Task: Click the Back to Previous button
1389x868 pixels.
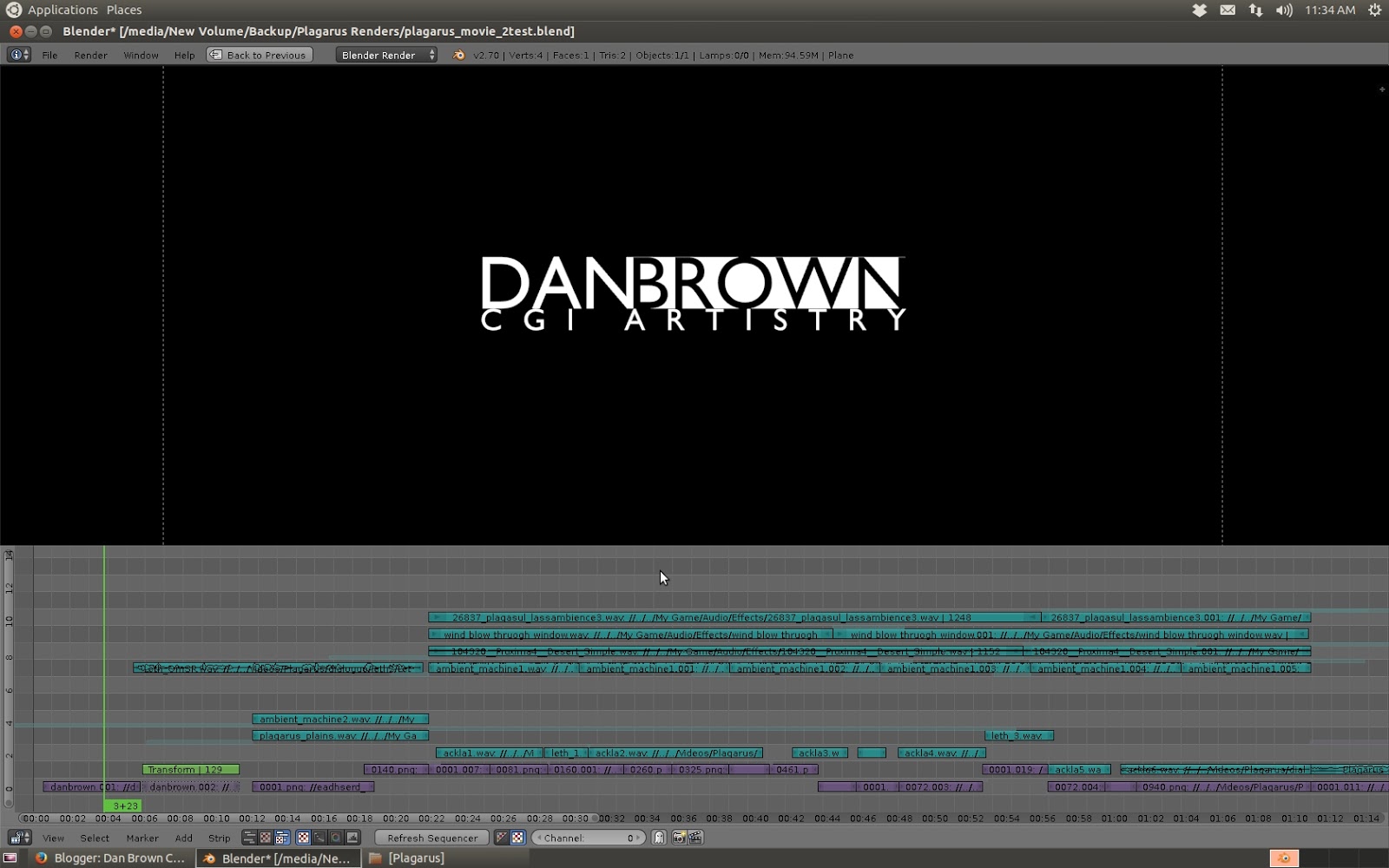Action: pyautogui.click(x=259, y=55)
